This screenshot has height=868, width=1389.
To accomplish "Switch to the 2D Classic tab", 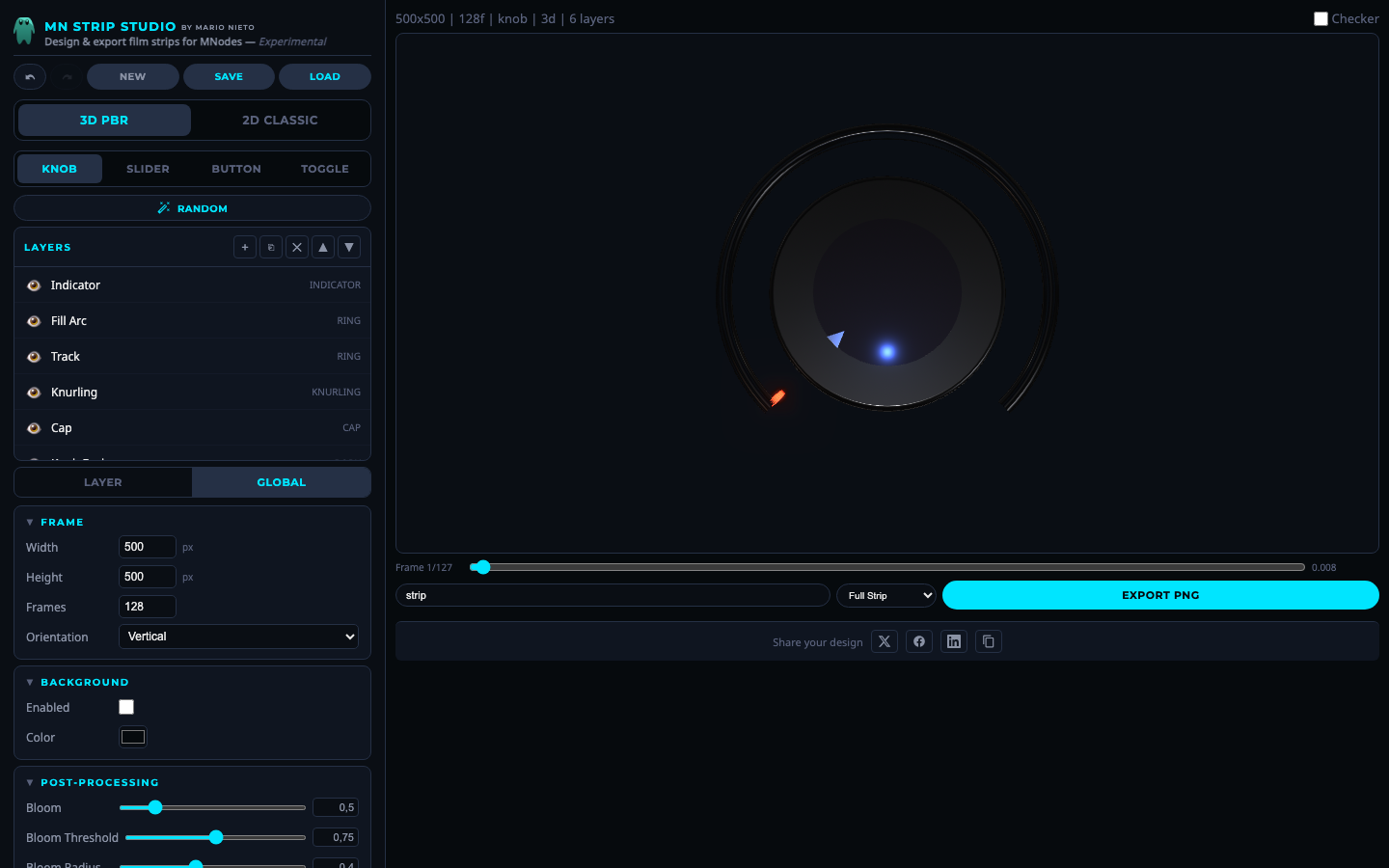I will 280,121.
